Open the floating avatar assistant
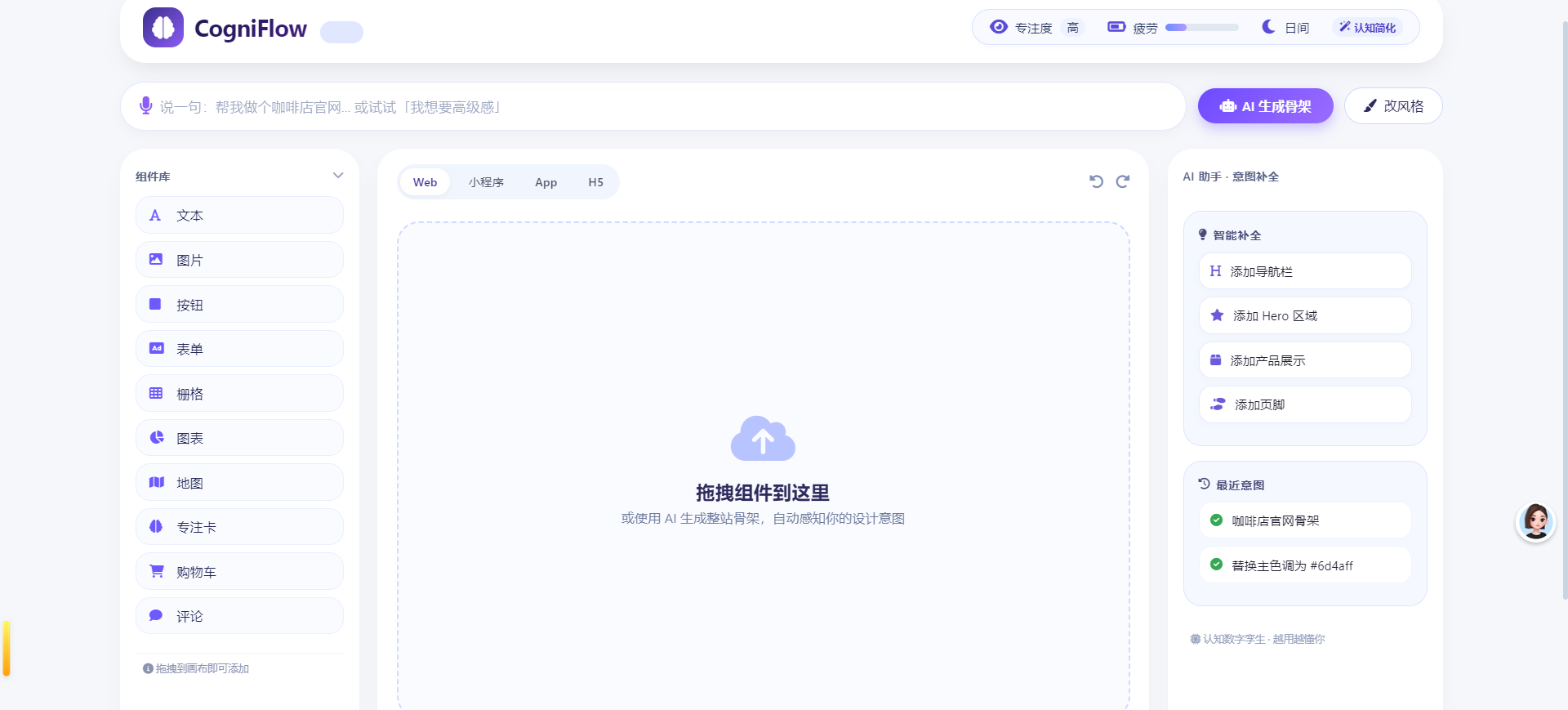The height and width of the screenshot is (710, 1568). click(1535, 521)
